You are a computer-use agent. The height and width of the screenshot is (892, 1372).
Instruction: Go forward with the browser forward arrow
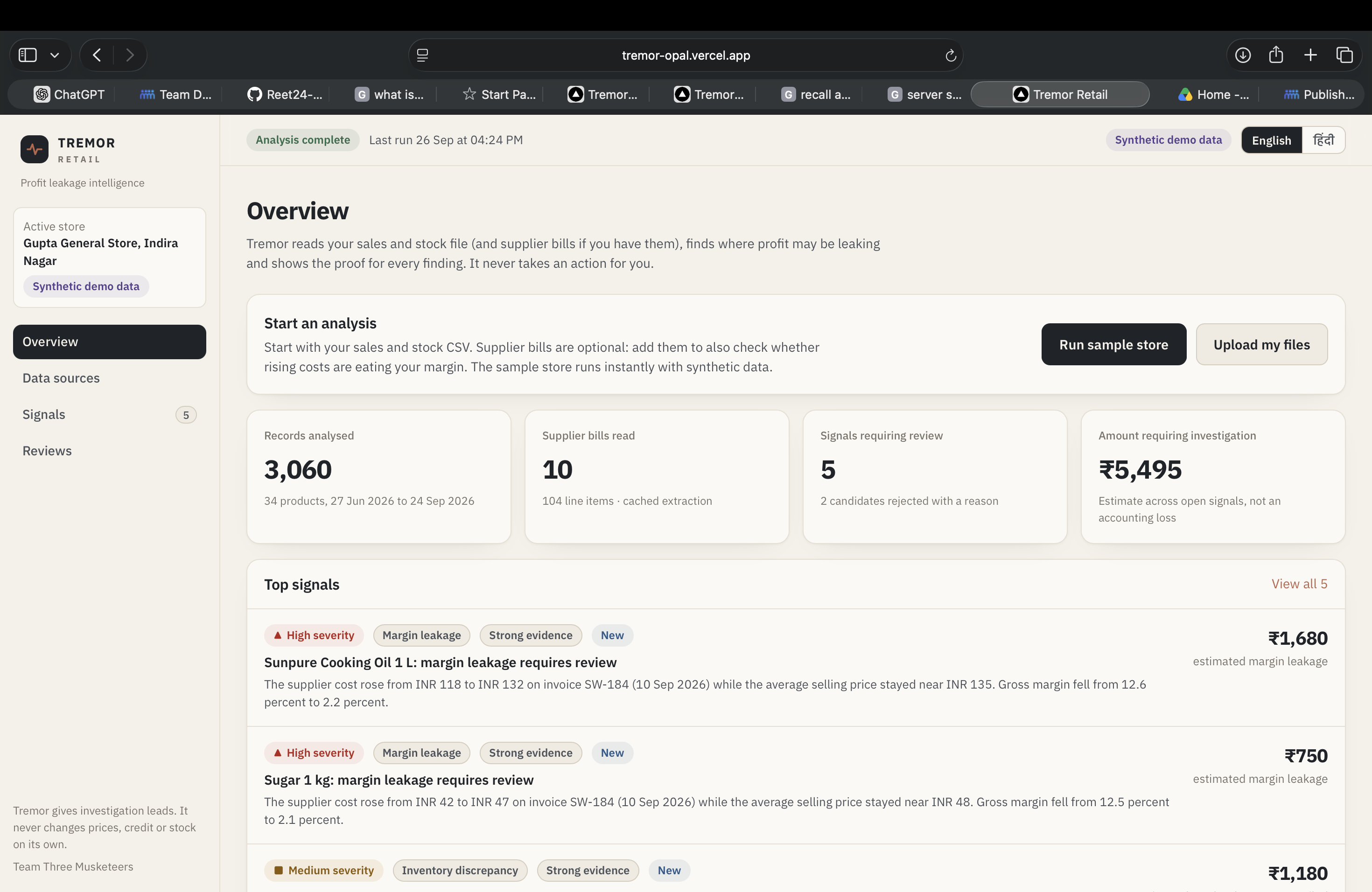[130, 55]
